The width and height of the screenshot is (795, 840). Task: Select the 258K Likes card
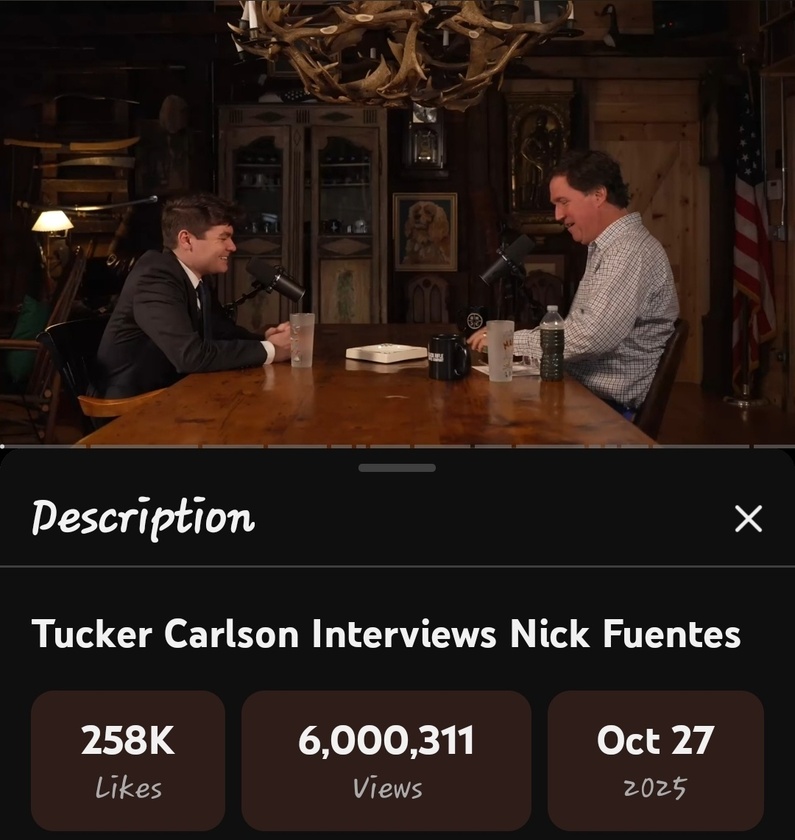(x=128, y=760)
